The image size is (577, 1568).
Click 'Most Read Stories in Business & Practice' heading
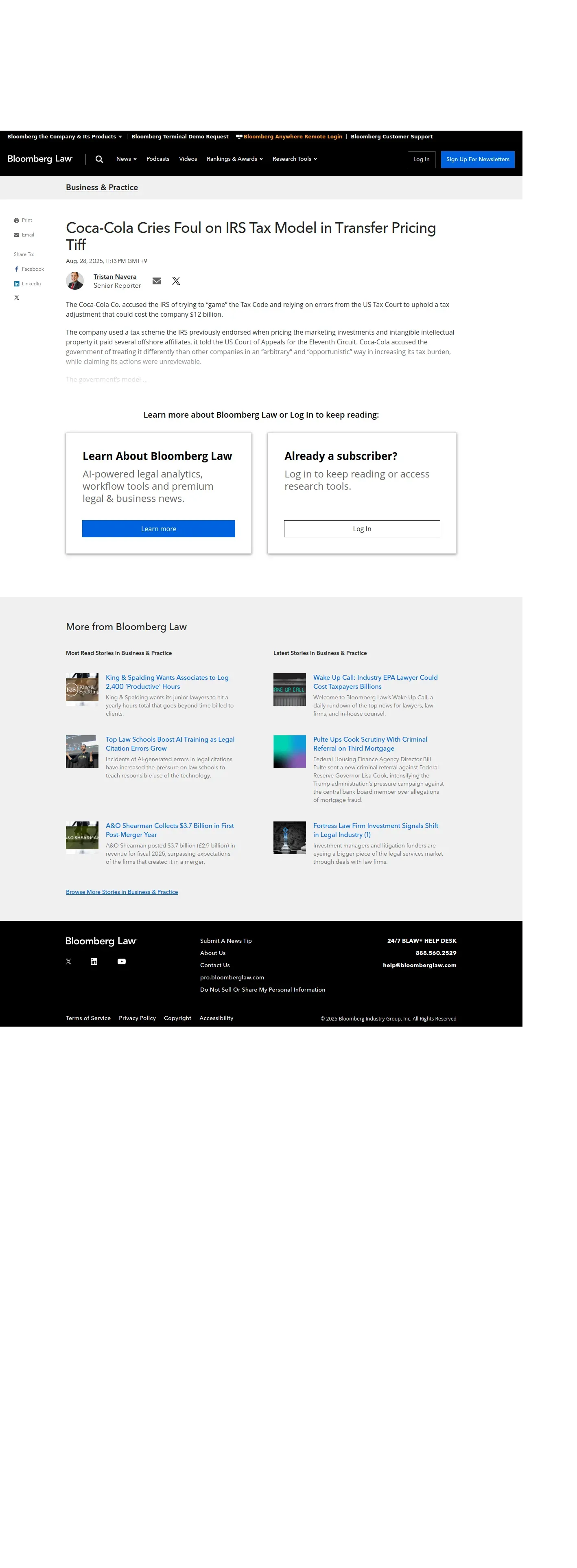[x=119, y=653]
